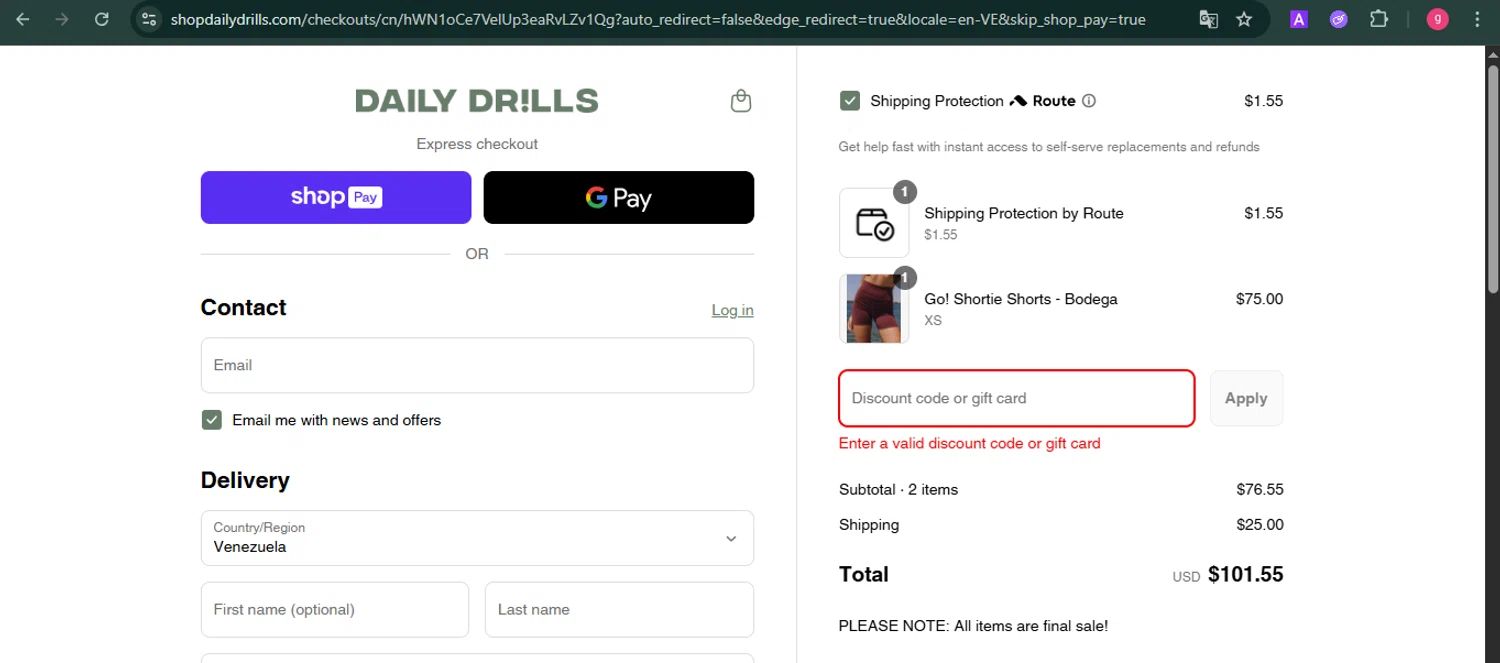Focus the Last name field
Screen dimensions: 1500x663
tap(619, 610)
